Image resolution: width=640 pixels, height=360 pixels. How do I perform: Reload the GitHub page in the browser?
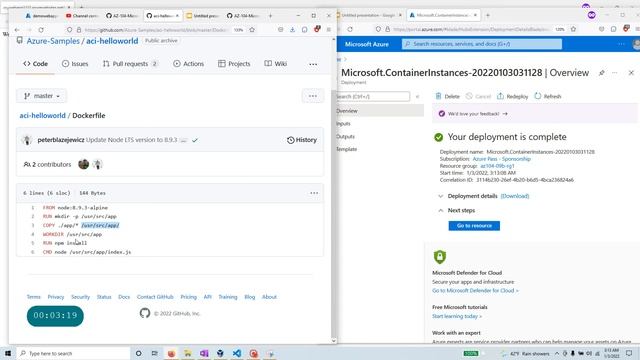tap(41, 30)
